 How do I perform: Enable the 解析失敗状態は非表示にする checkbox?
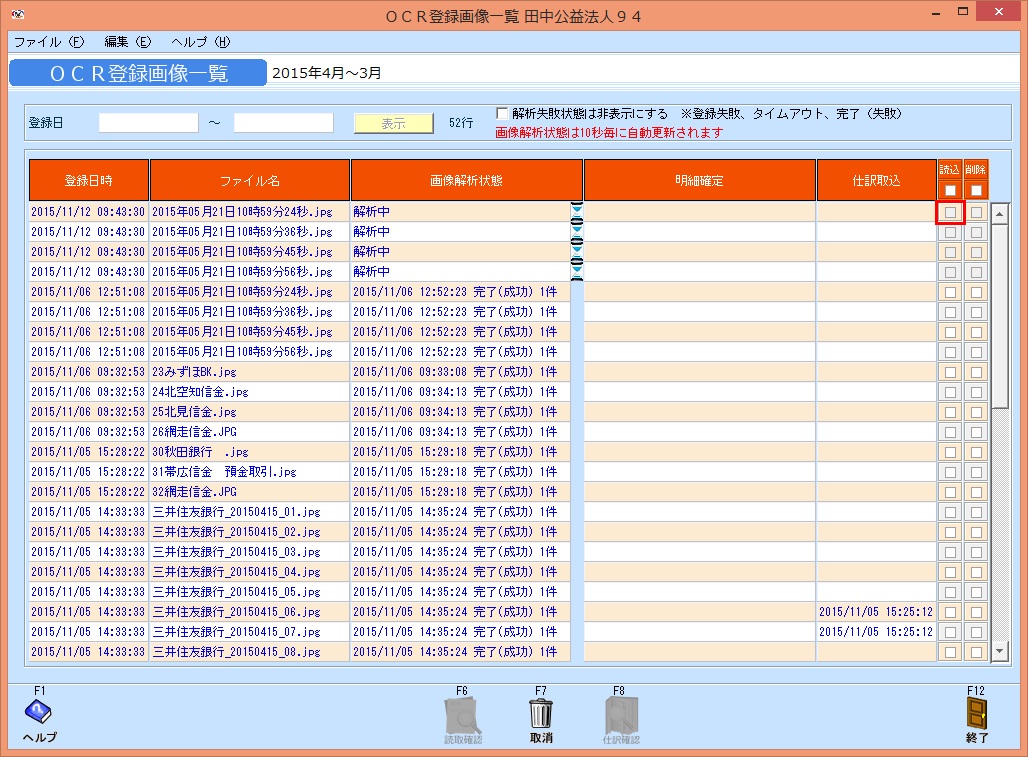(502, 113)
